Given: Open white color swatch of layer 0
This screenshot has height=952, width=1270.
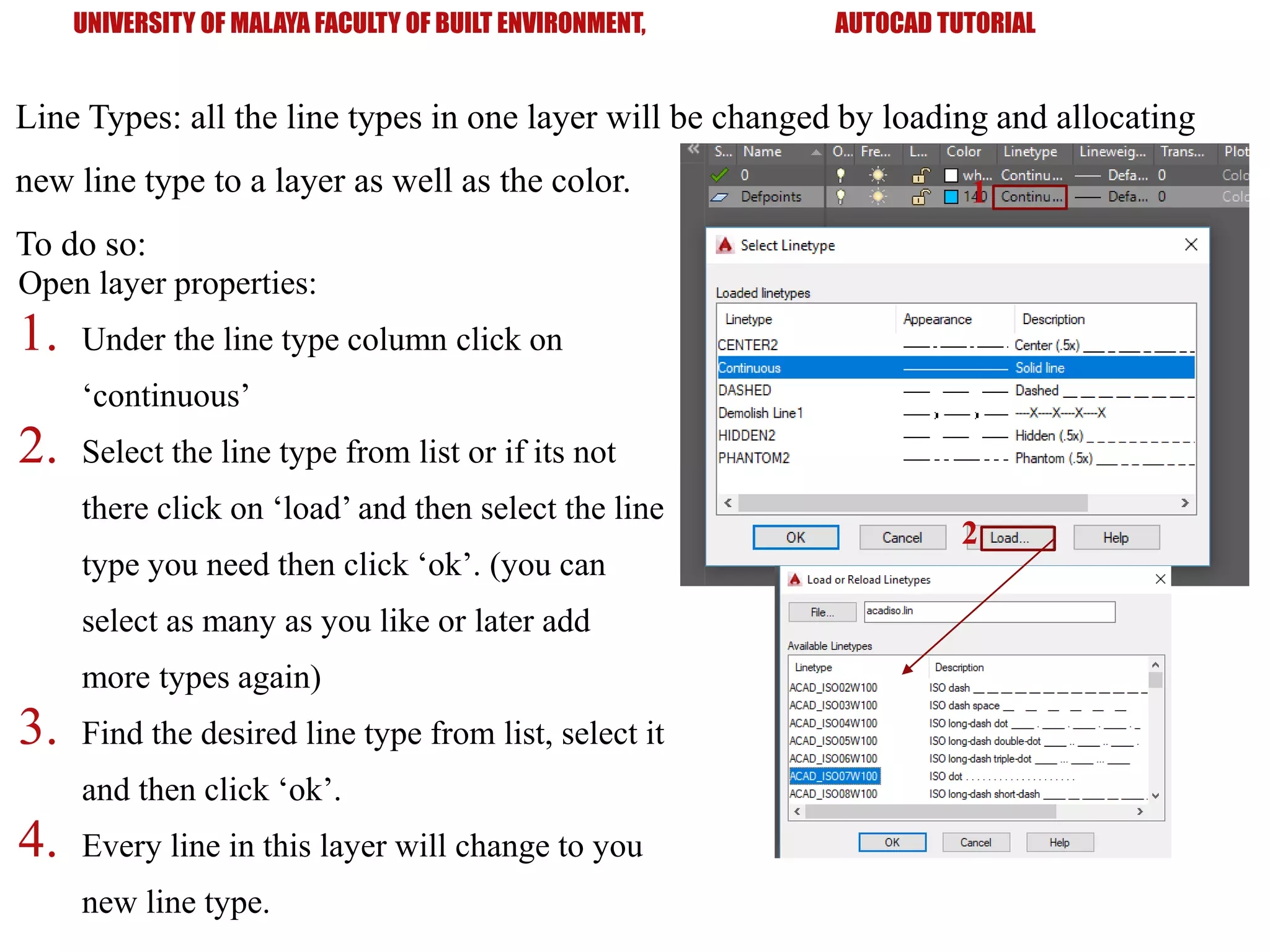Looking at the screenshot, I should [951, 175].
